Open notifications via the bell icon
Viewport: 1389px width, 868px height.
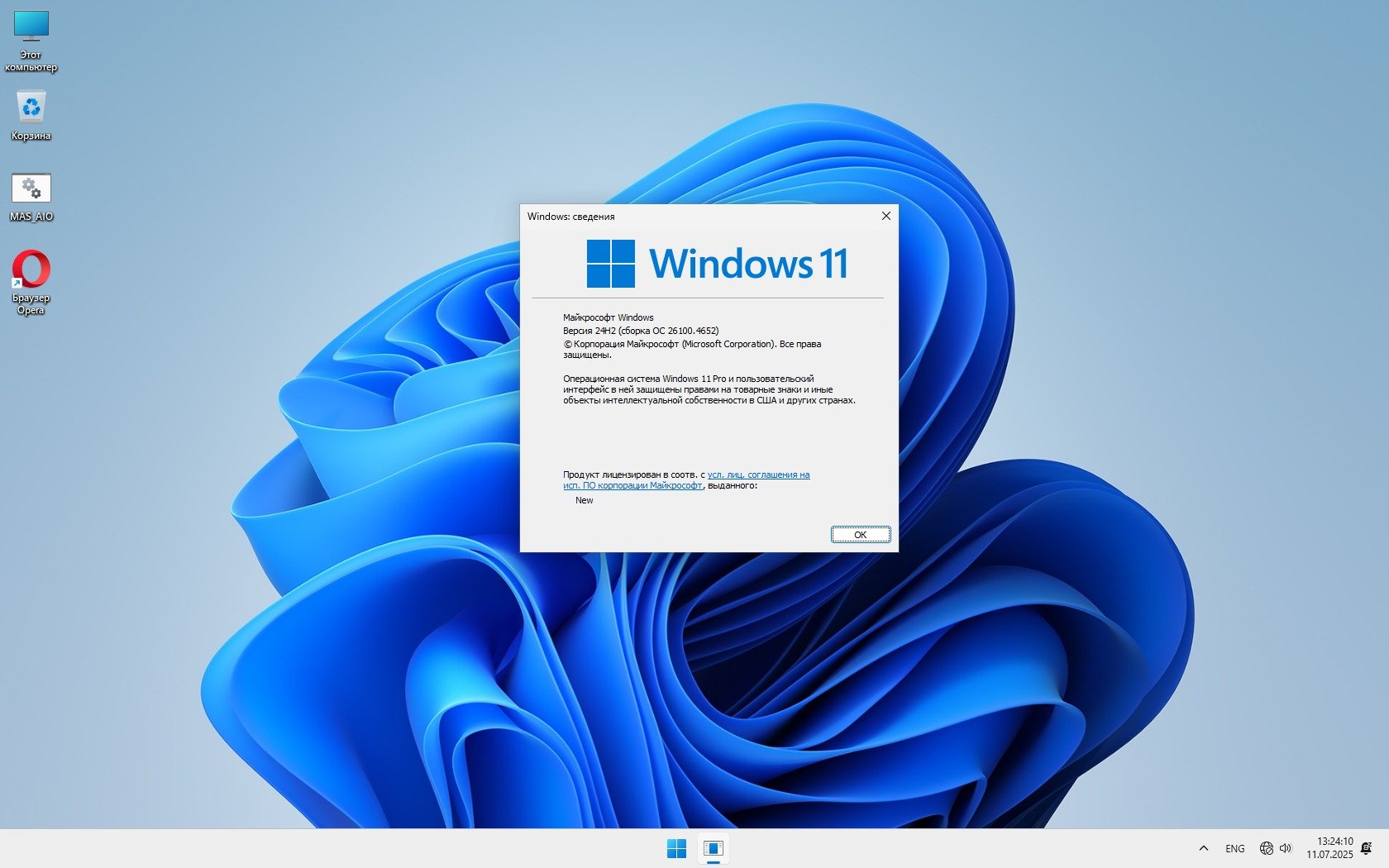click(x=1367, y=848)
